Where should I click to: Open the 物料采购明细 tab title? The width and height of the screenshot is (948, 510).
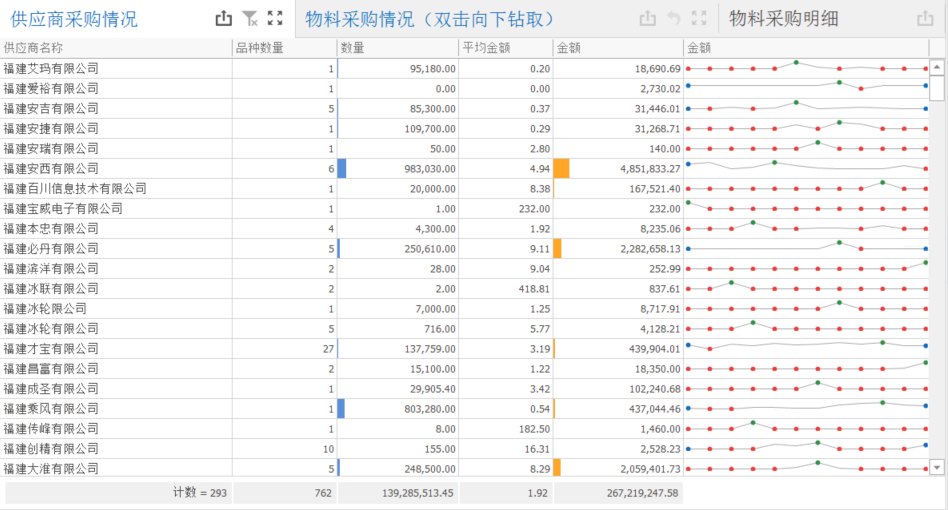coord(784,19)
